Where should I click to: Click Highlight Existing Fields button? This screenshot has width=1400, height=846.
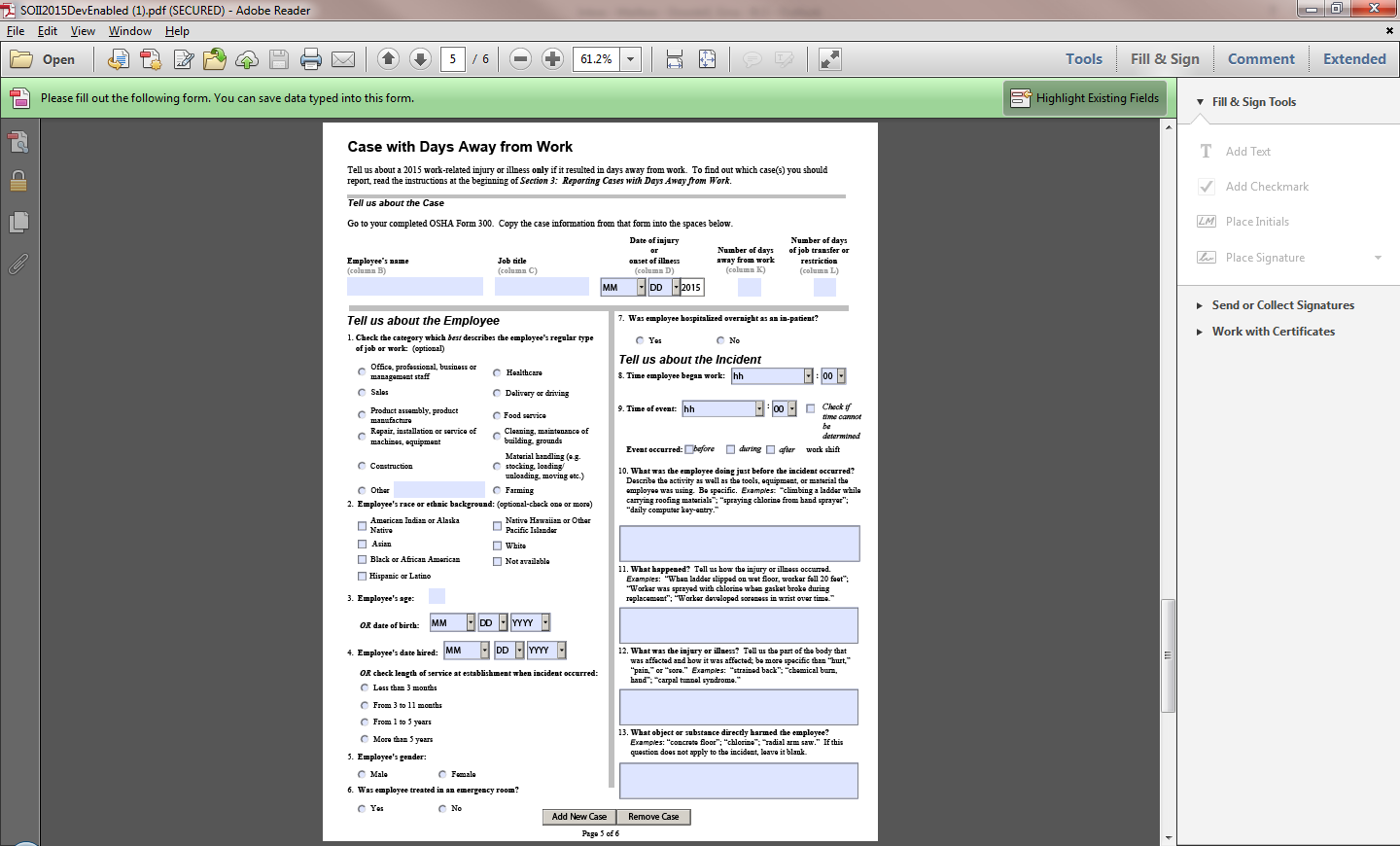(1085, 98)
